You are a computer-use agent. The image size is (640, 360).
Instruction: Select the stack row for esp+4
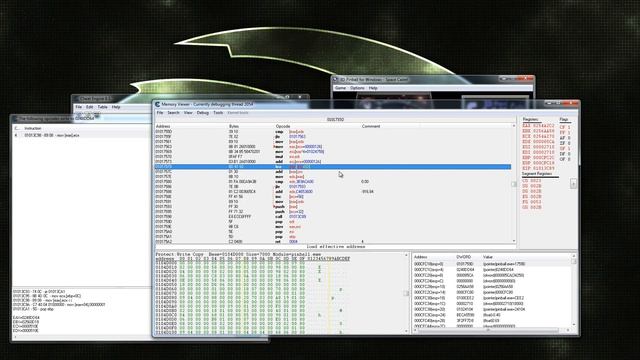coord(491,270)
